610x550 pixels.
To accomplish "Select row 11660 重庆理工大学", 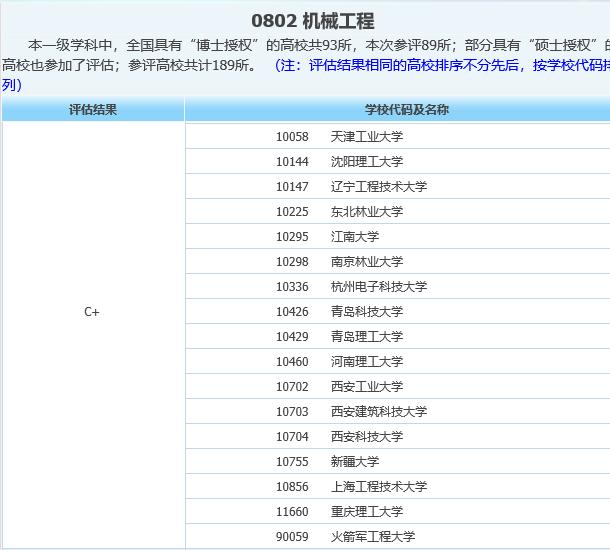I will 398,511.
